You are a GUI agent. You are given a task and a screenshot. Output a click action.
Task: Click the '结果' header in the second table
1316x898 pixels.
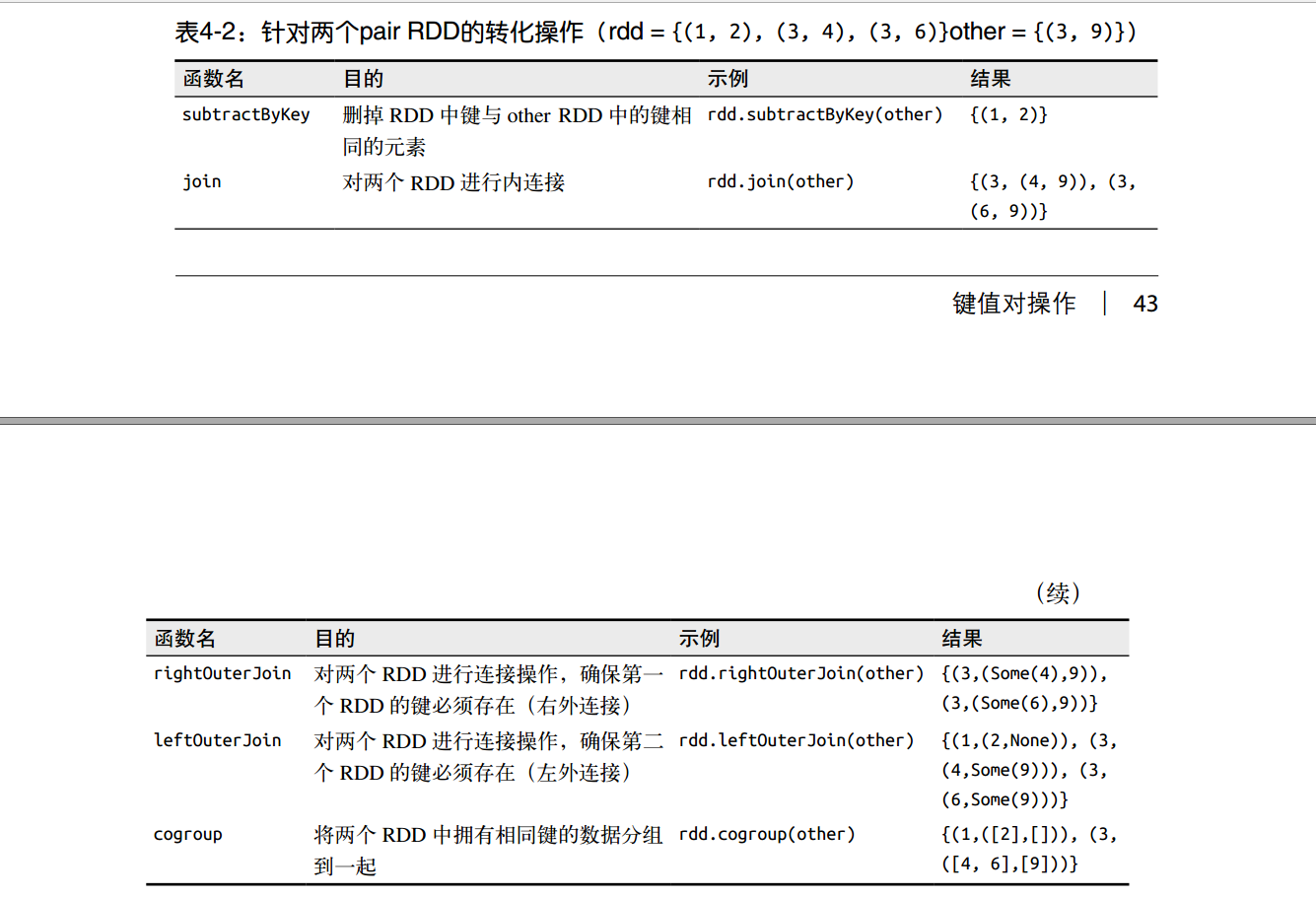[x=962, y=639]
